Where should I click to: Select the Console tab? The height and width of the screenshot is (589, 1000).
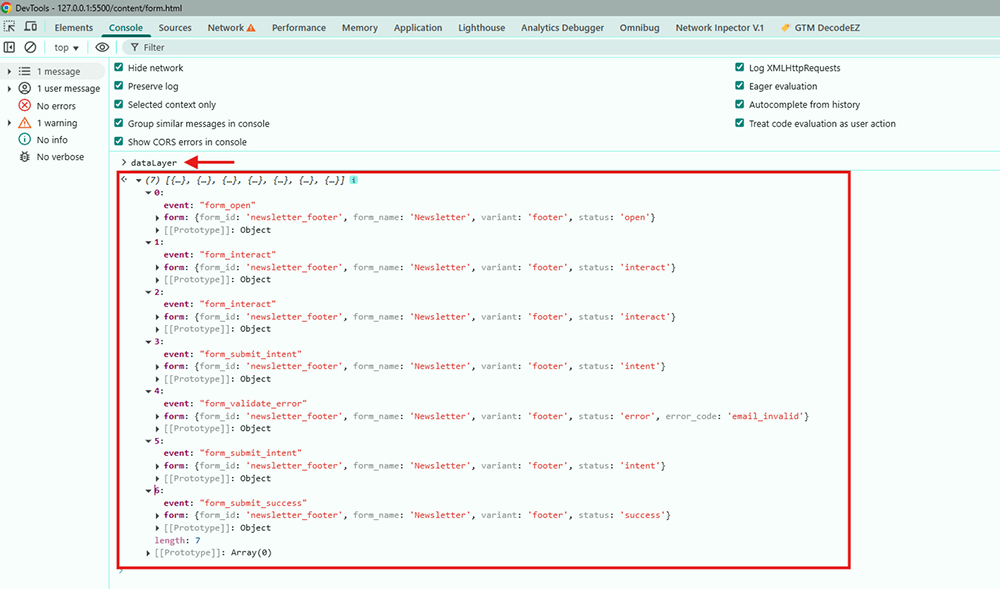pos(126,28)
